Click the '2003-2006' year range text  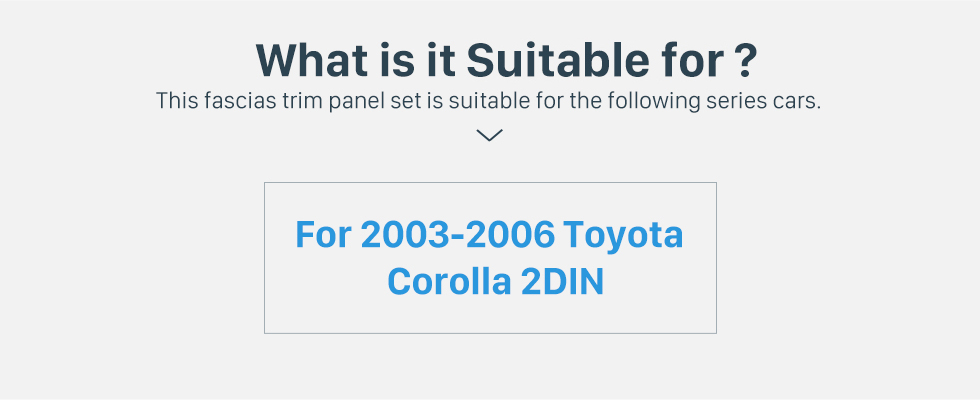click(x=458, y=234)
